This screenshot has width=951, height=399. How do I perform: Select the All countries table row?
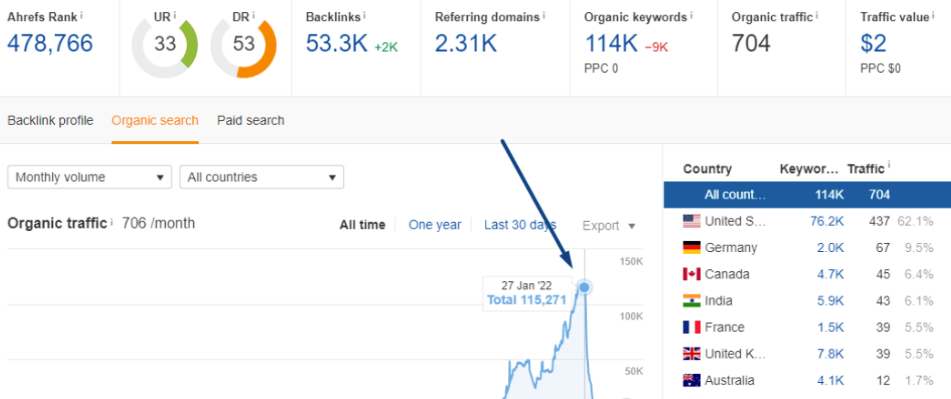[x=807, y=195]
